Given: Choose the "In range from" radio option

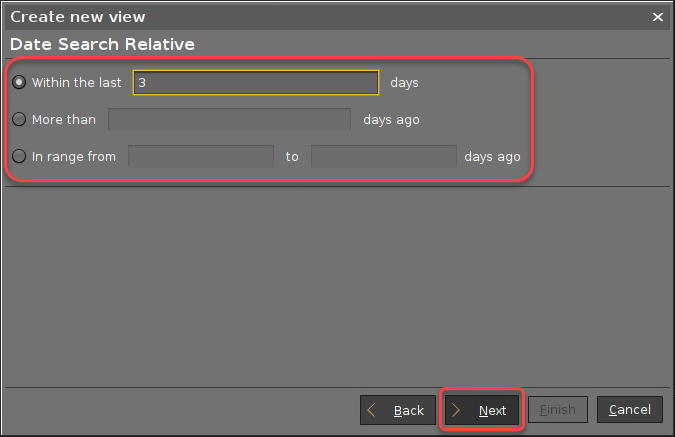Looking at the screenshot, I should (19, 157).
